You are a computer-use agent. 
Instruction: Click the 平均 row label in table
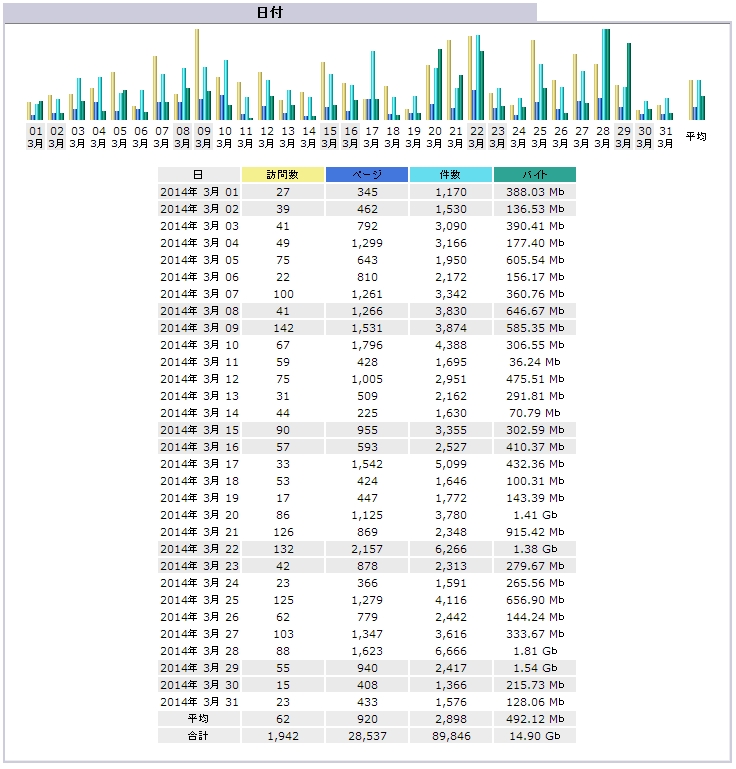pos(199,719)
